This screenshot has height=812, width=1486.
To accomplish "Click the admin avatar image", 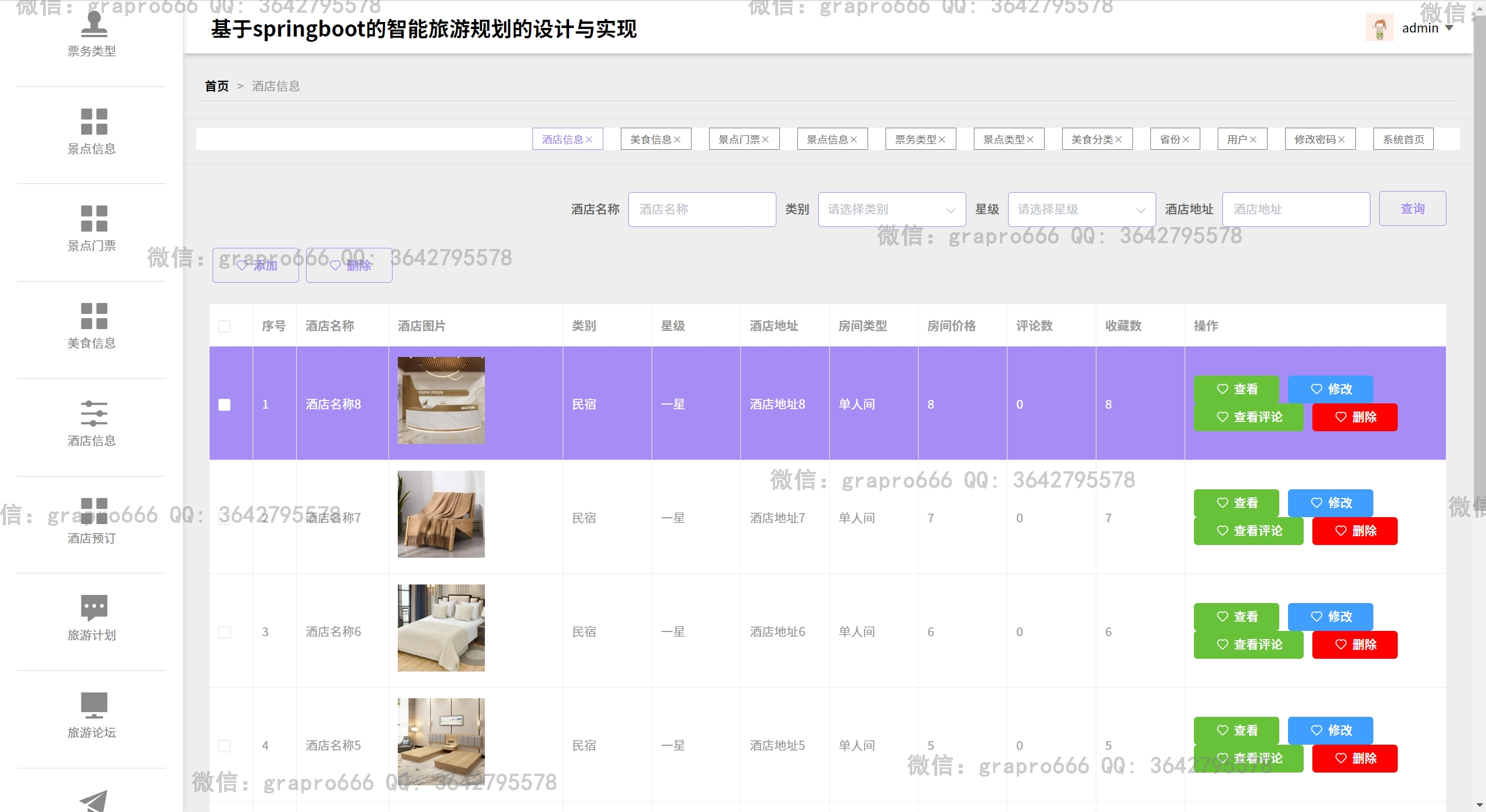I will pos(1379,28).
